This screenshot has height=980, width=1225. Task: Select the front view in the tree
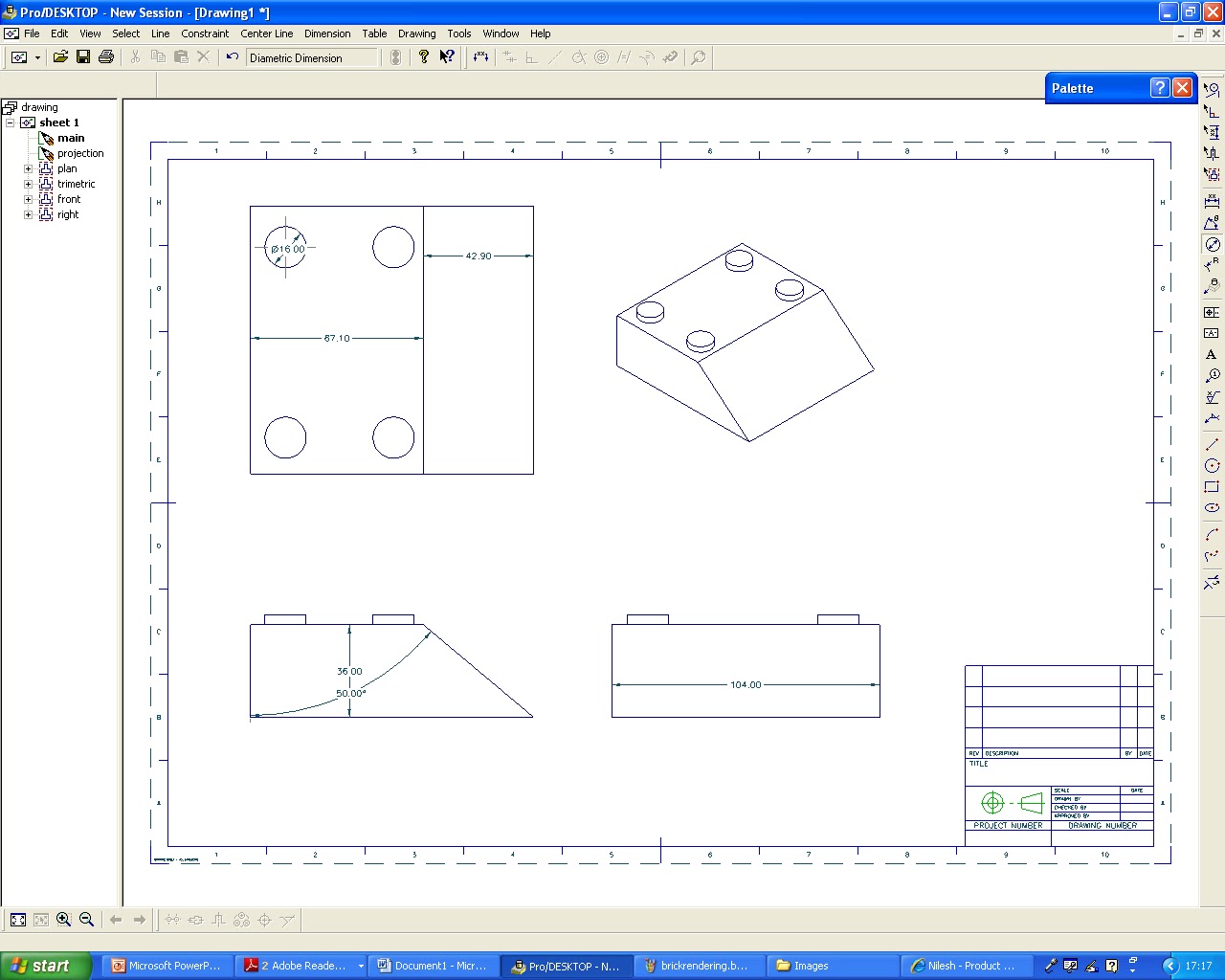click(68, 199)
